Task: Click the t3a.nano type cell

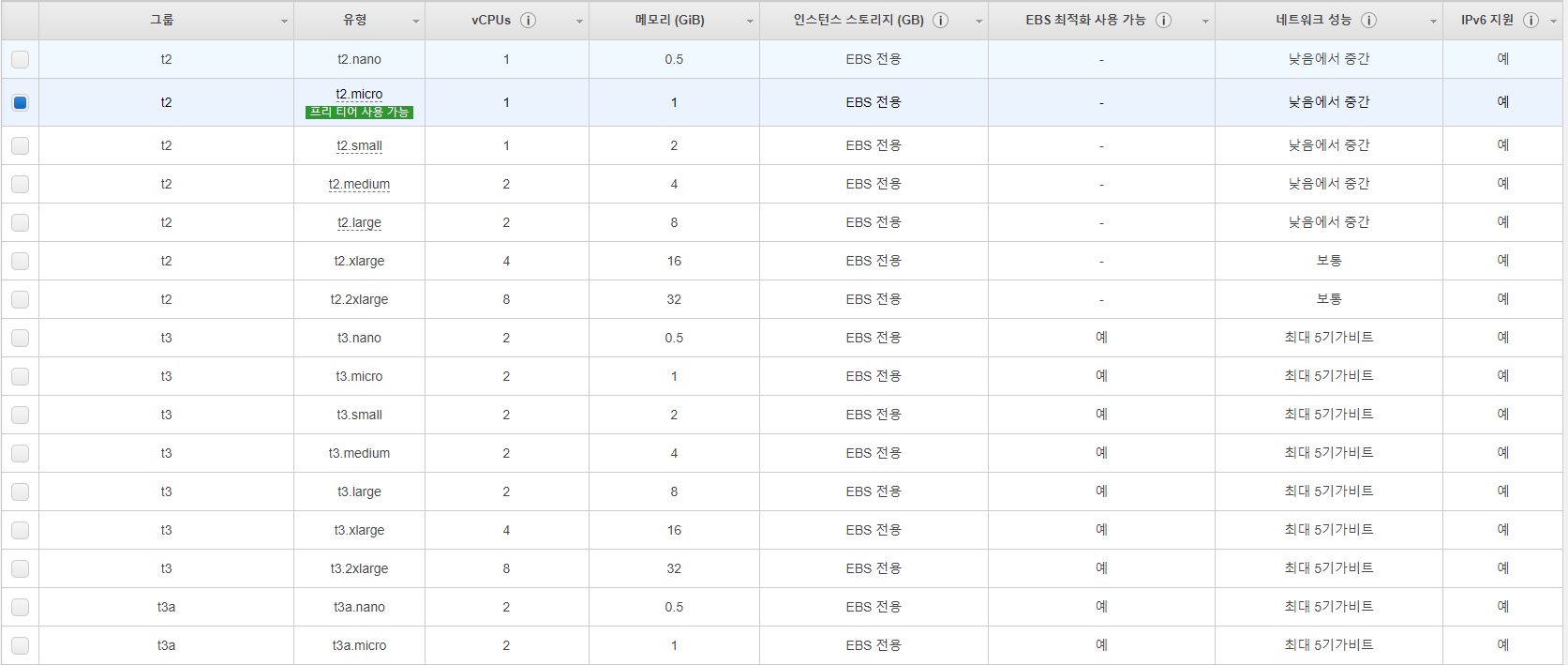Action: coord(359,607)
